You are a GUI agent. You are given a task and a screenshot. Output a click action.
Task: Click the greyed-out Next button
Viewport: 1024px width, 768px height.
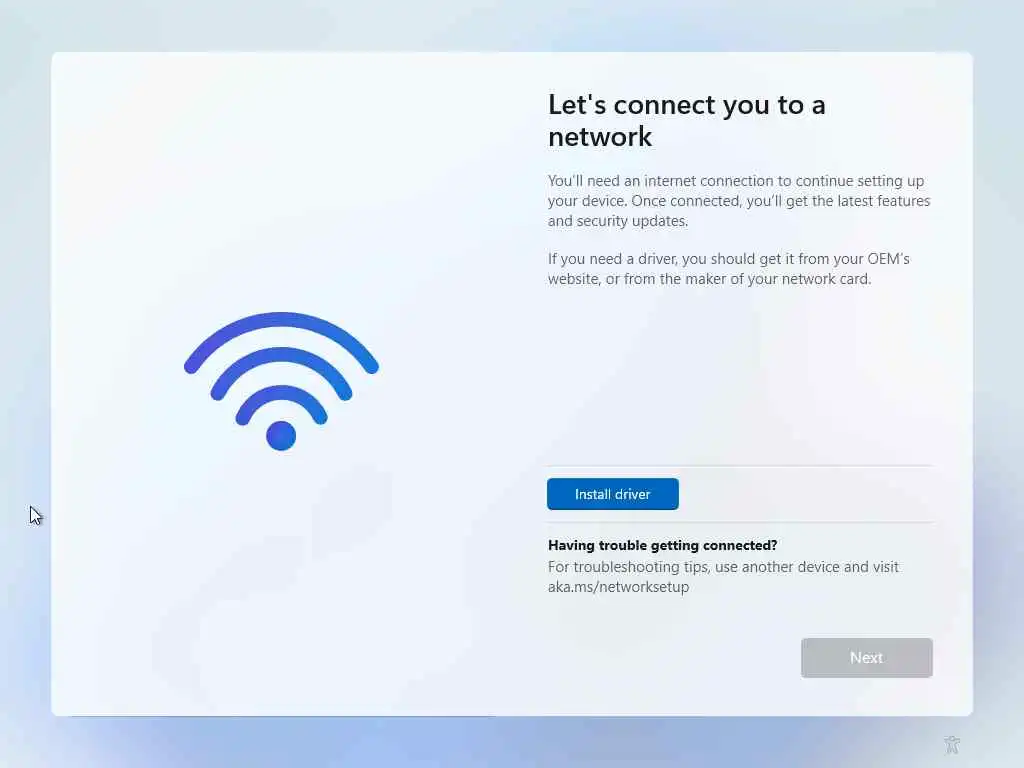[x=867, y=658]
